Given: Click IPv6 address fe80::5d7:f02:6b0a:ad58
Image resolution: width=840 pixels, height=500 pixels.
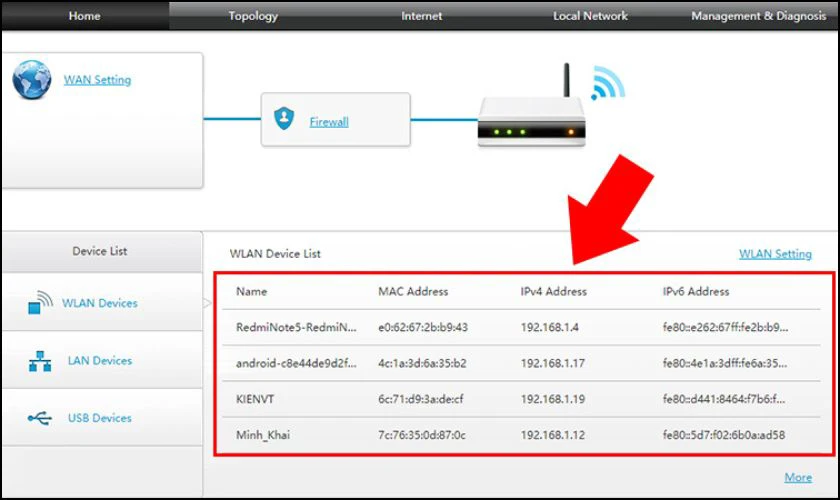Looking at the screenshot, I should pyautogui.click(x=724, y=435).
